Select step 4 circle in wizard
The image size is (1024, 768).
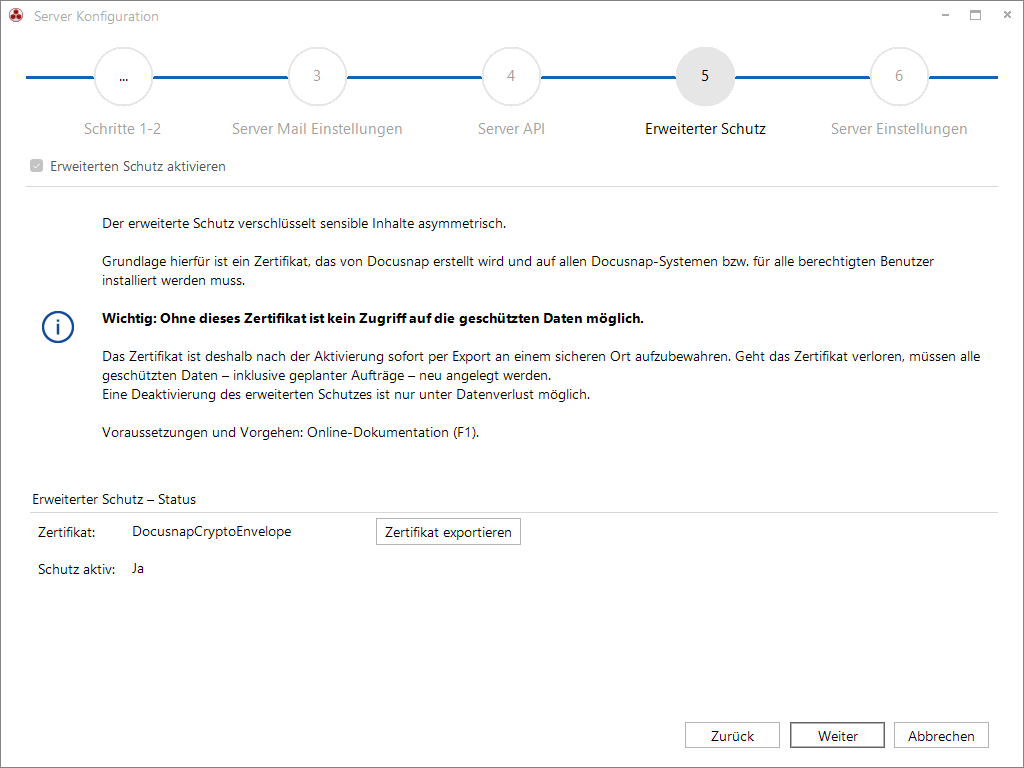pos(511,76)
